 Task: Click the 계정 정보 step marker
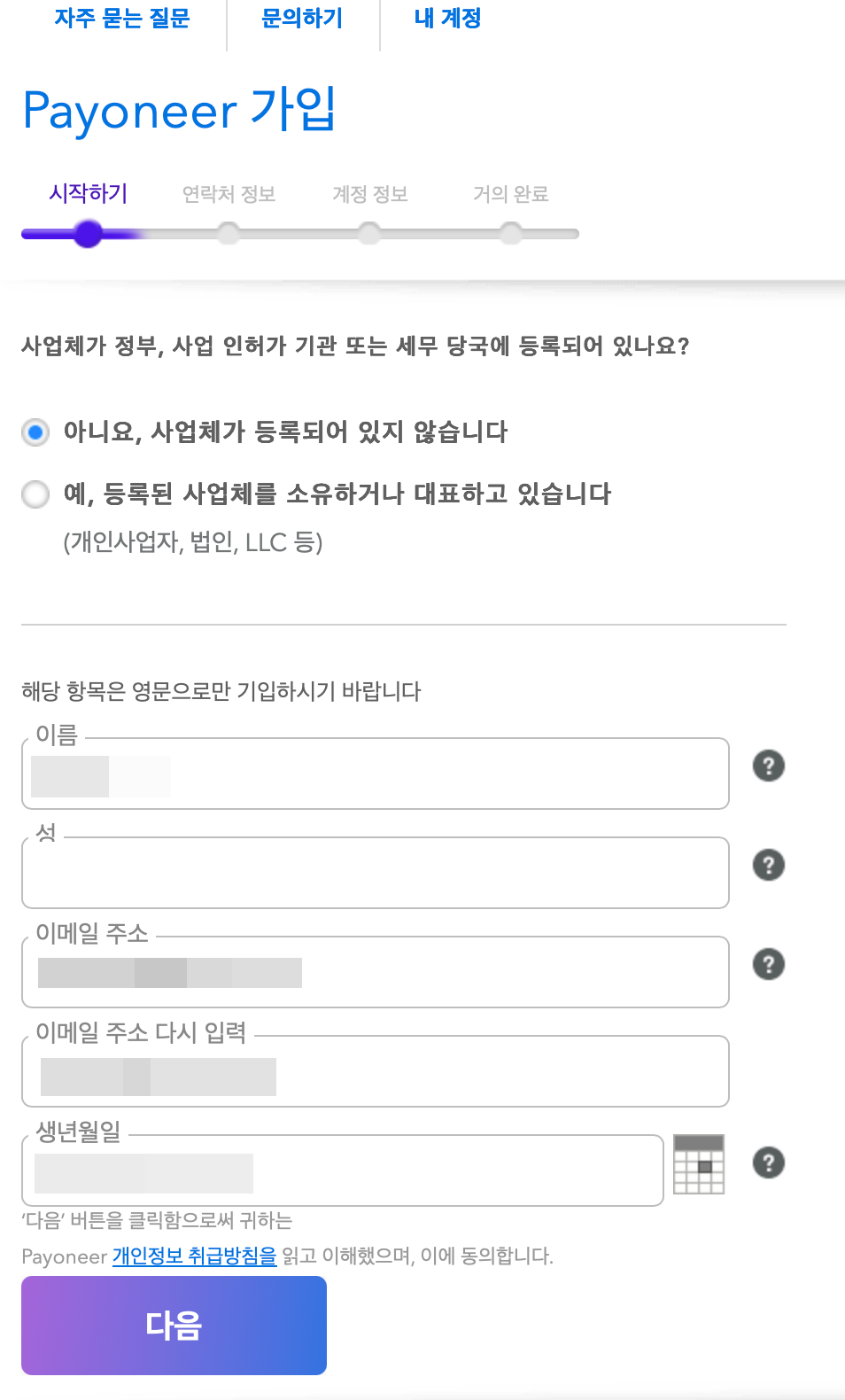369,234
